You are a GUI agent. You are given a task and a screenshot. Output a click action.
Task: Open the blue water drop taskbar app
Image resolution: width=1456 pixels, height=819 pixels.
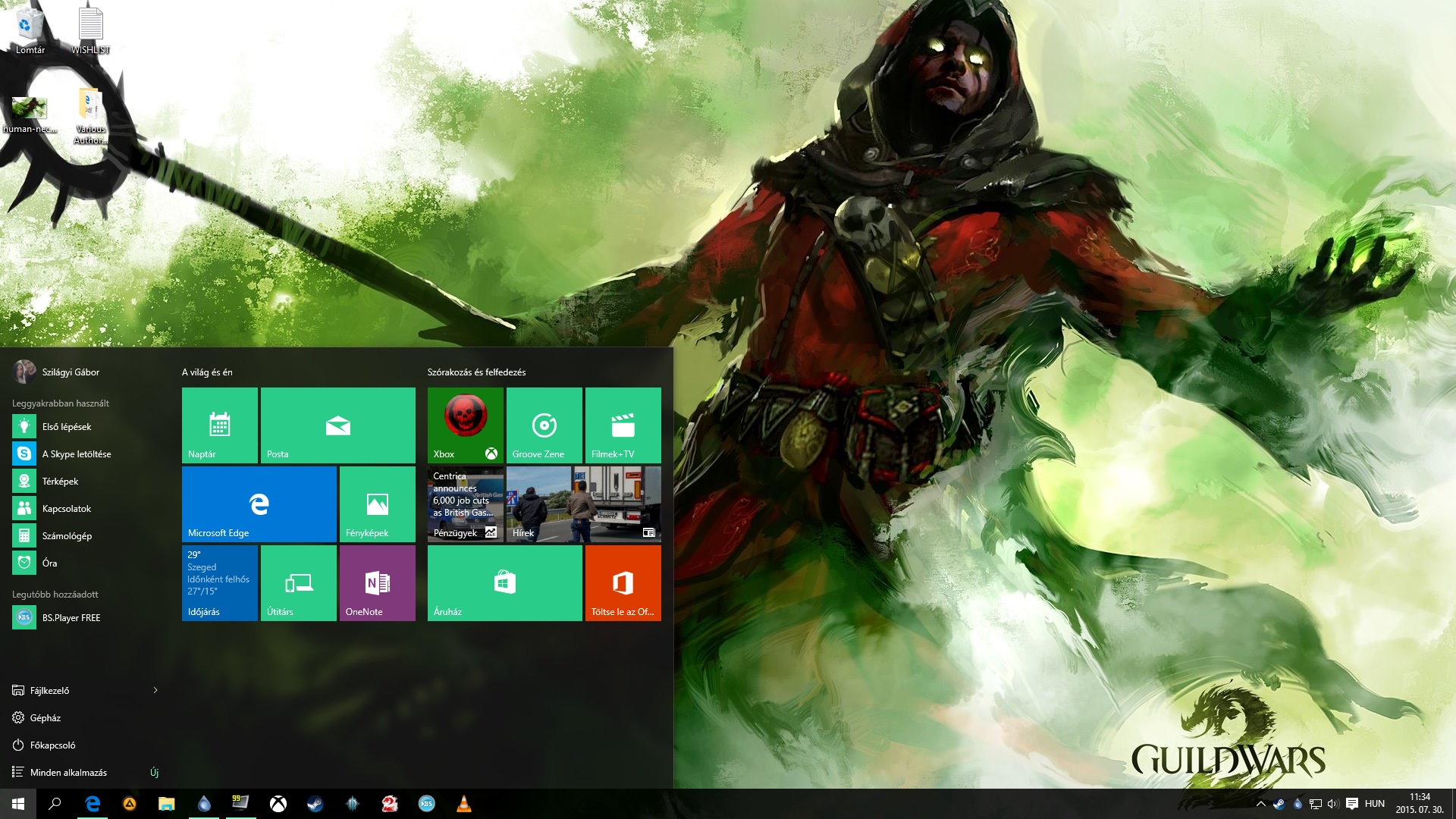204,804
